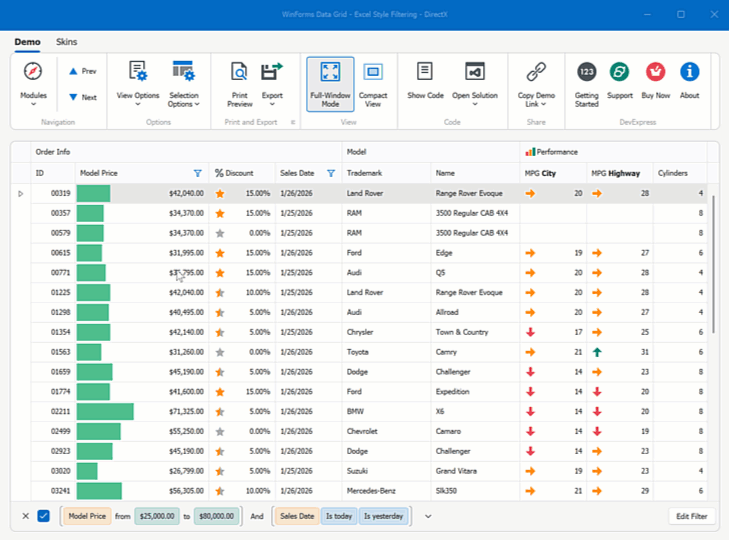Select the 'Mercedes-Benz' trademark cell
The width and height of the screenshot is (729, 540).
tap(386, 491)
